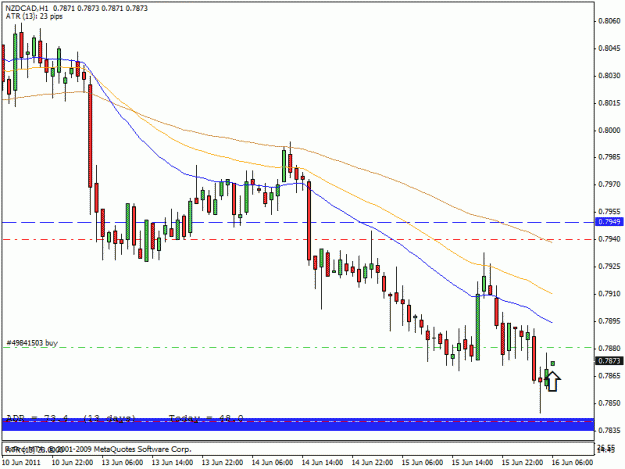The height and width of the screenshot is (469, 625).
Task: Click the 10 Jun 22:00 time label
Action: 73,462
